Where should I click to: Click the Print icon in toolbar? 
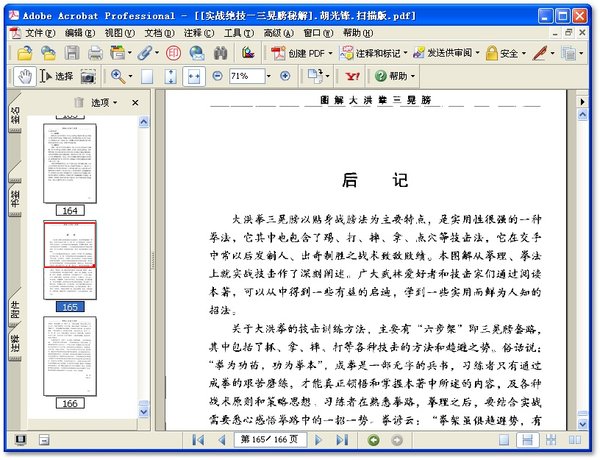(x=95, y=53)
